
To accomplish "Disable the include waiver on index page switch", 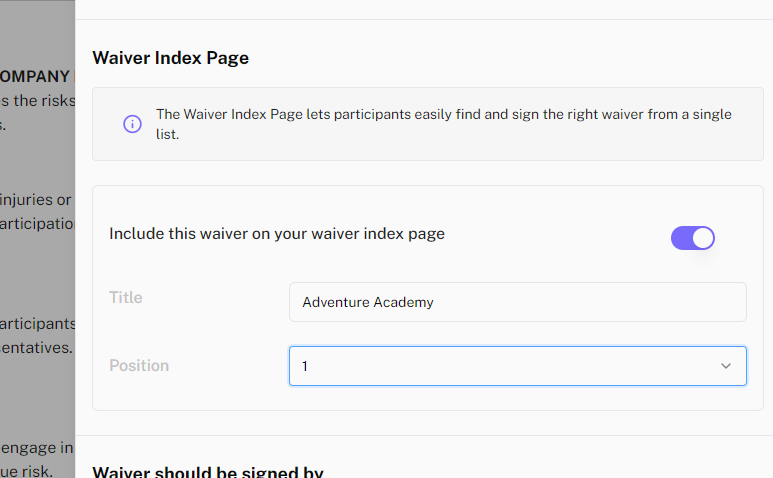I will pyautogui.click(x=692, y=237).
